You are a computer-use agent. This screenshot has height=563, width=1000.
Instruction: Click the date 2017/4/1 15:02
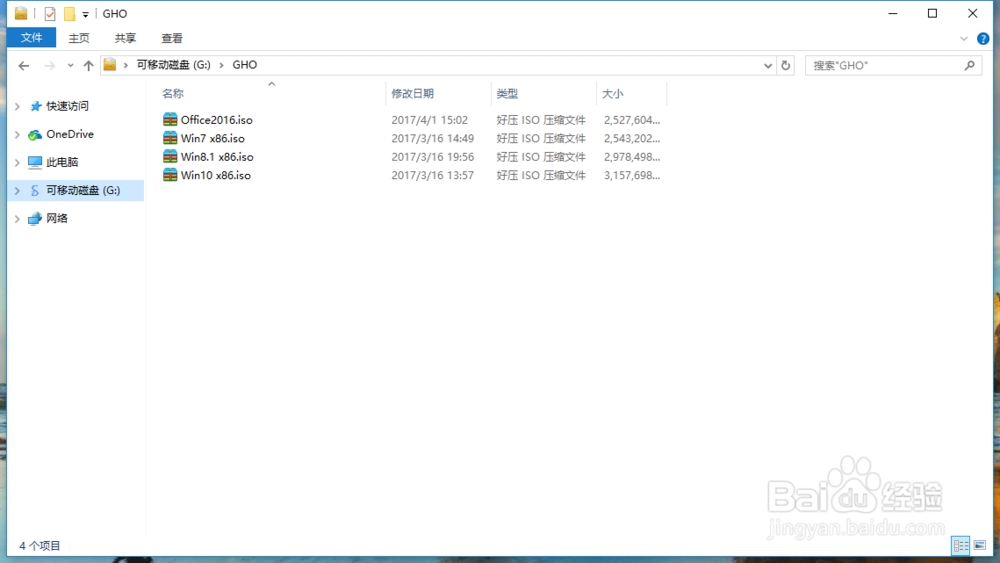(430, 120)
